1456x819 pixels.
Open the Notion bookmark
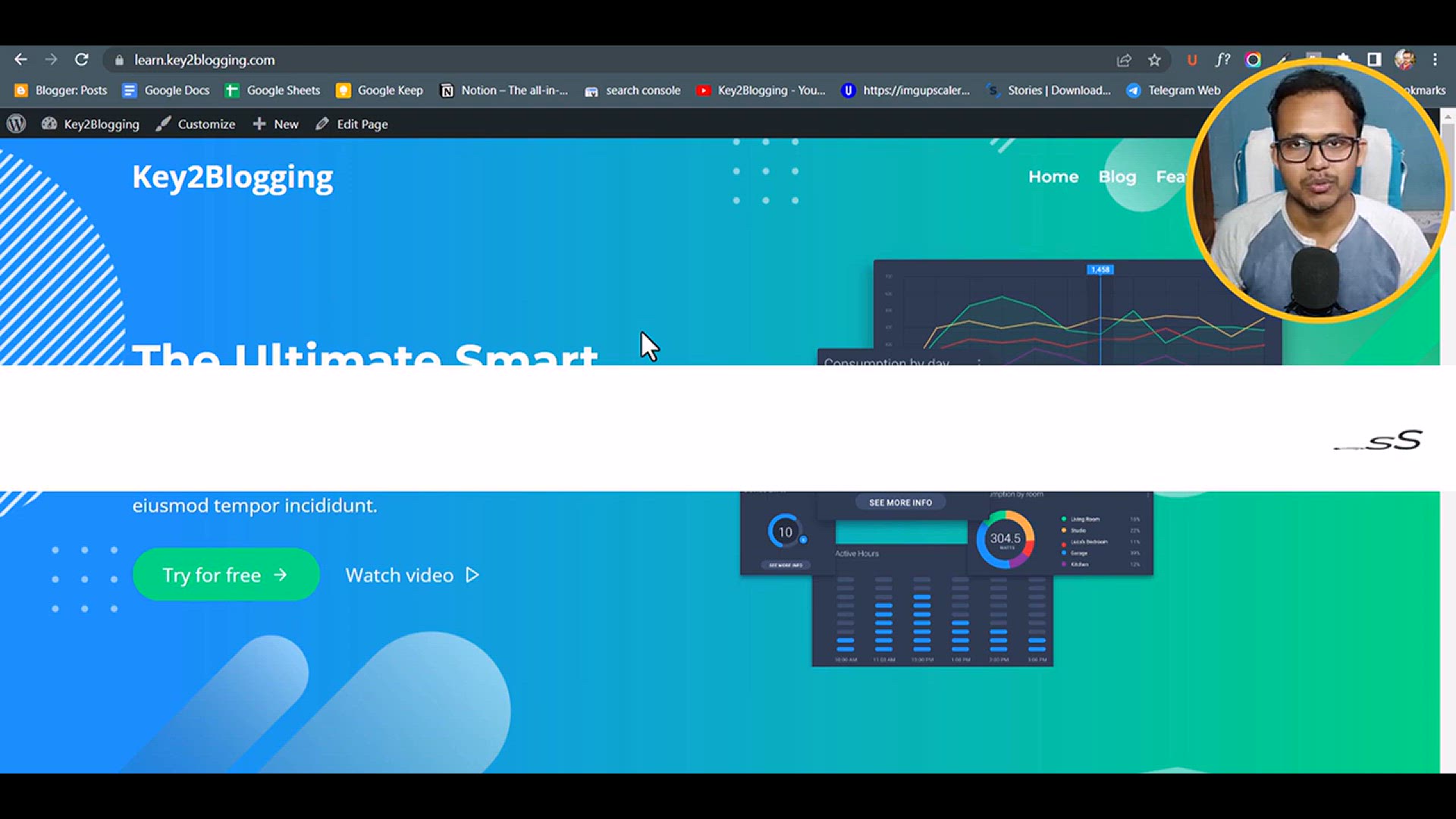click(x=504, y=90)
